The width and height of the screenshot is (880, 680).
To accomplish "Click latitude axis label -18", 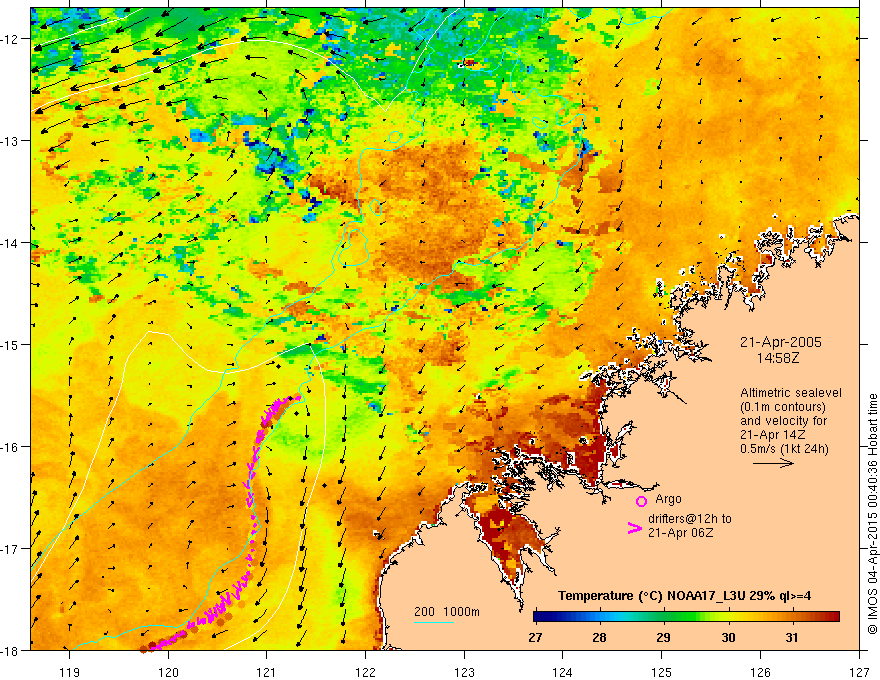I will (x=10, y=651).
